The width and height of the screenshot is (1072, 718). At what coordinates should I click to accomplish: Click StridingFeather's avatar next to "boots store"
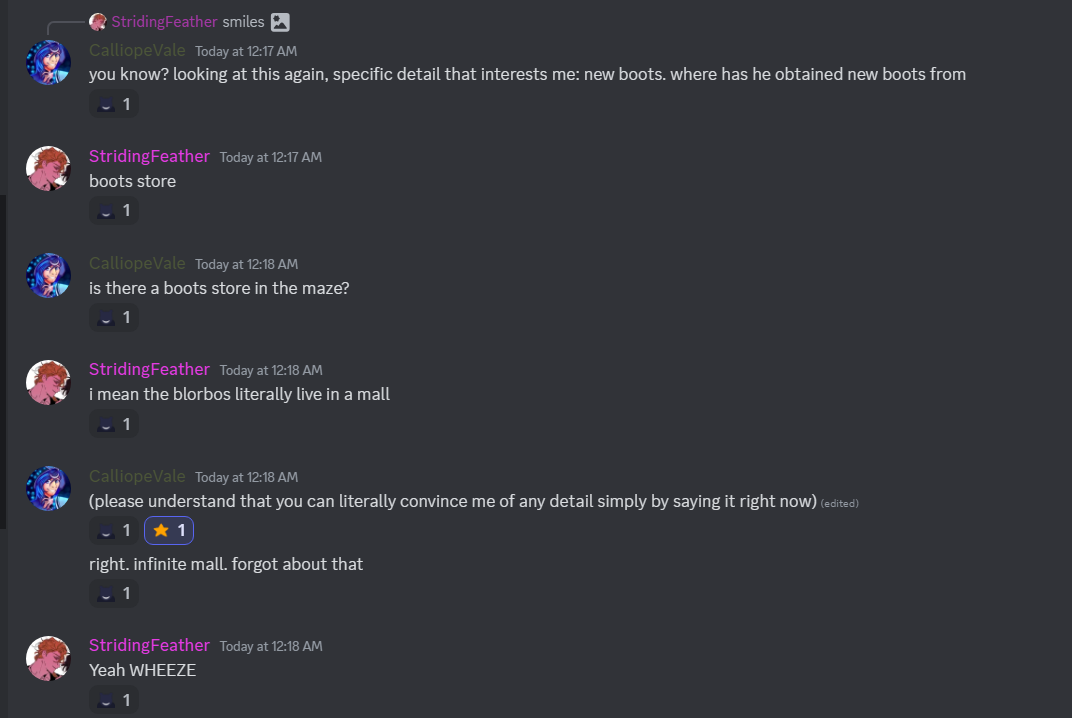click(x=48, y=169)
